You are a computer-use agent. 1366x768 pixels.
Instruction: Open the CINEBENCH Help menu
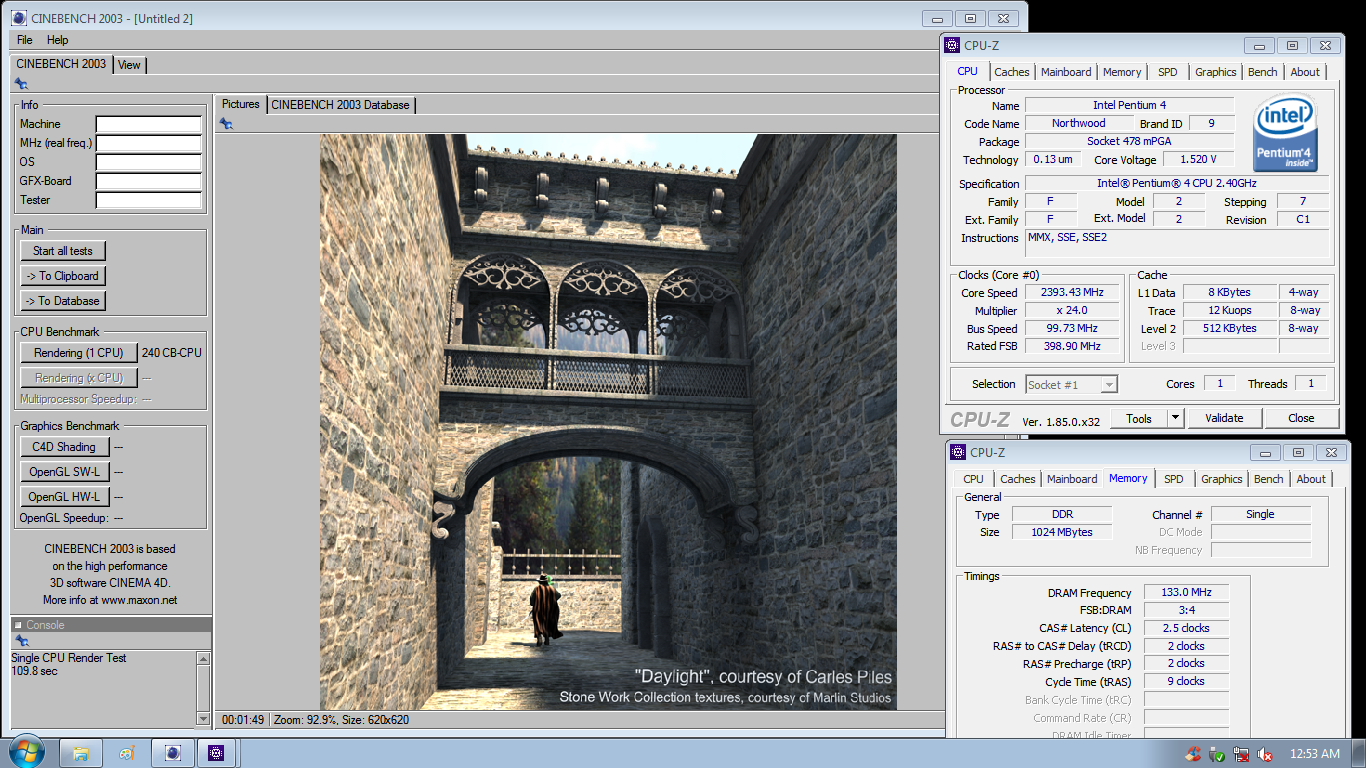coord(58,40)
